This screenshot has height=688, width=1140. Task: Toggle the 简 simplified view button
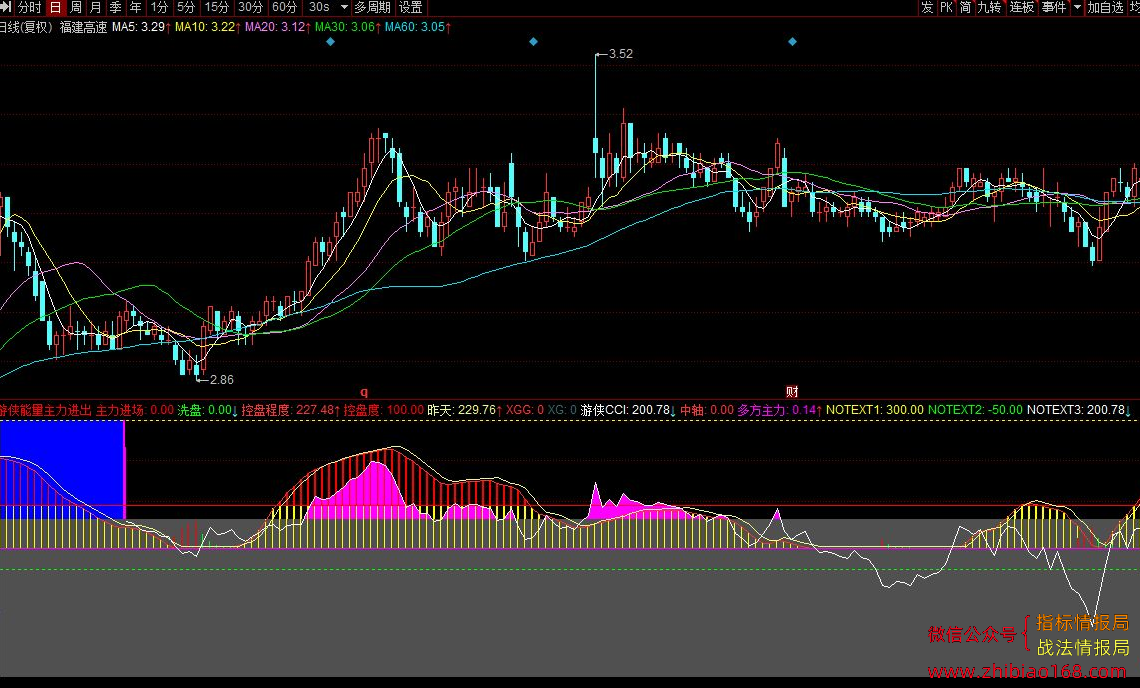pyautogui.click(x=966, y=7)
